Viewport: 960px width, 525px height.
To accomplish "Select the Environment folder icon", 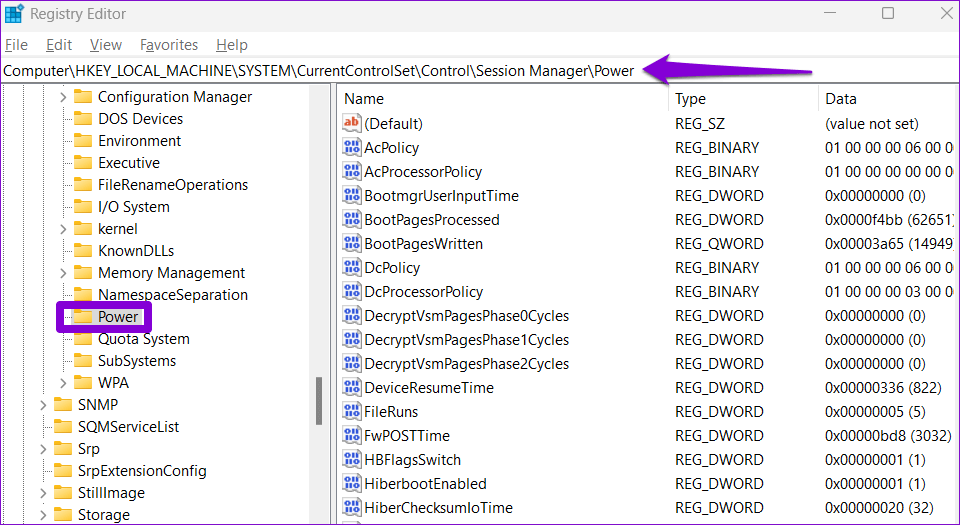I will point(83,141).
